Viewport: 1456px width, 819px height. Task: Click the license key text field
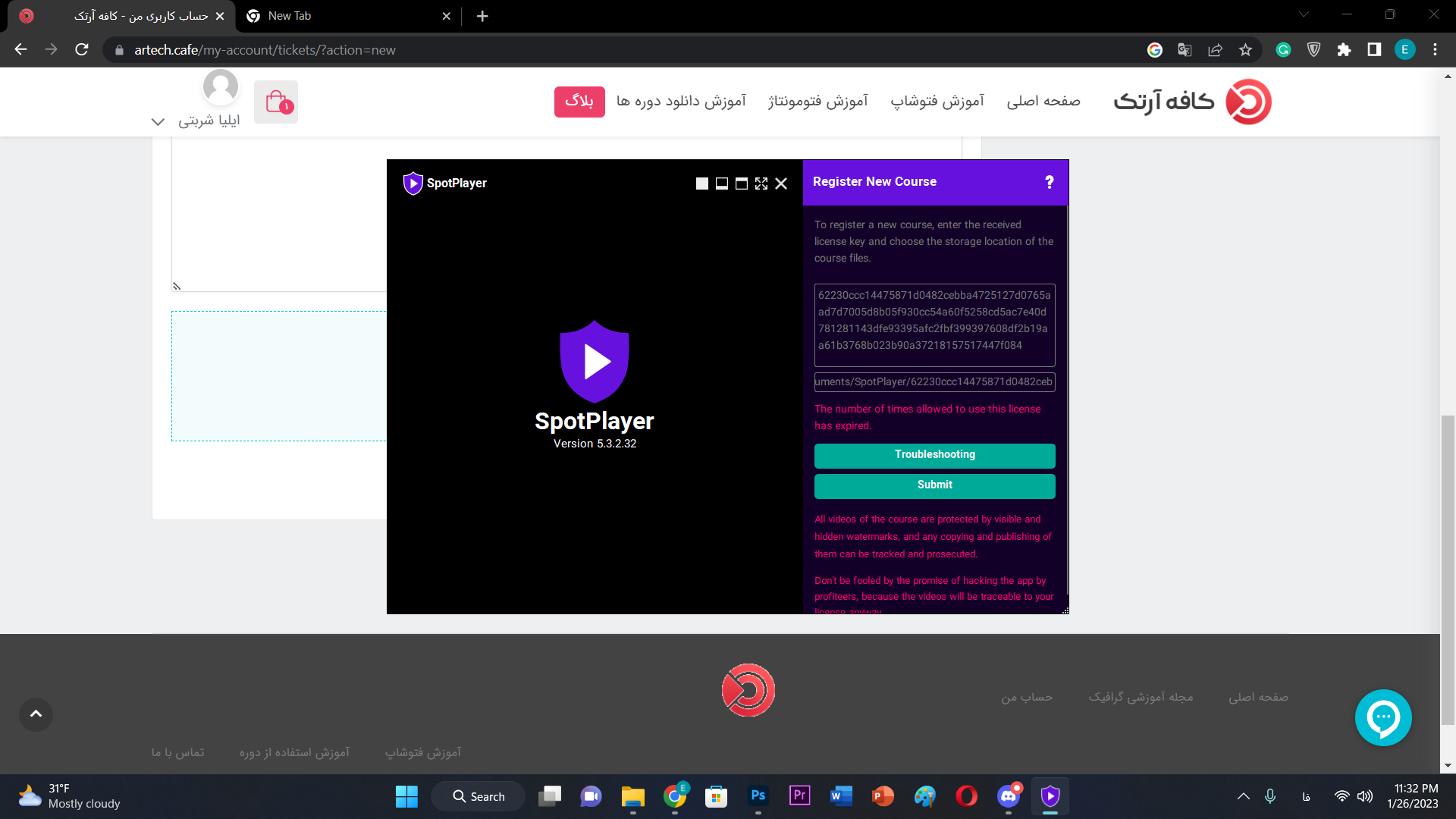(x=934, y=325)
